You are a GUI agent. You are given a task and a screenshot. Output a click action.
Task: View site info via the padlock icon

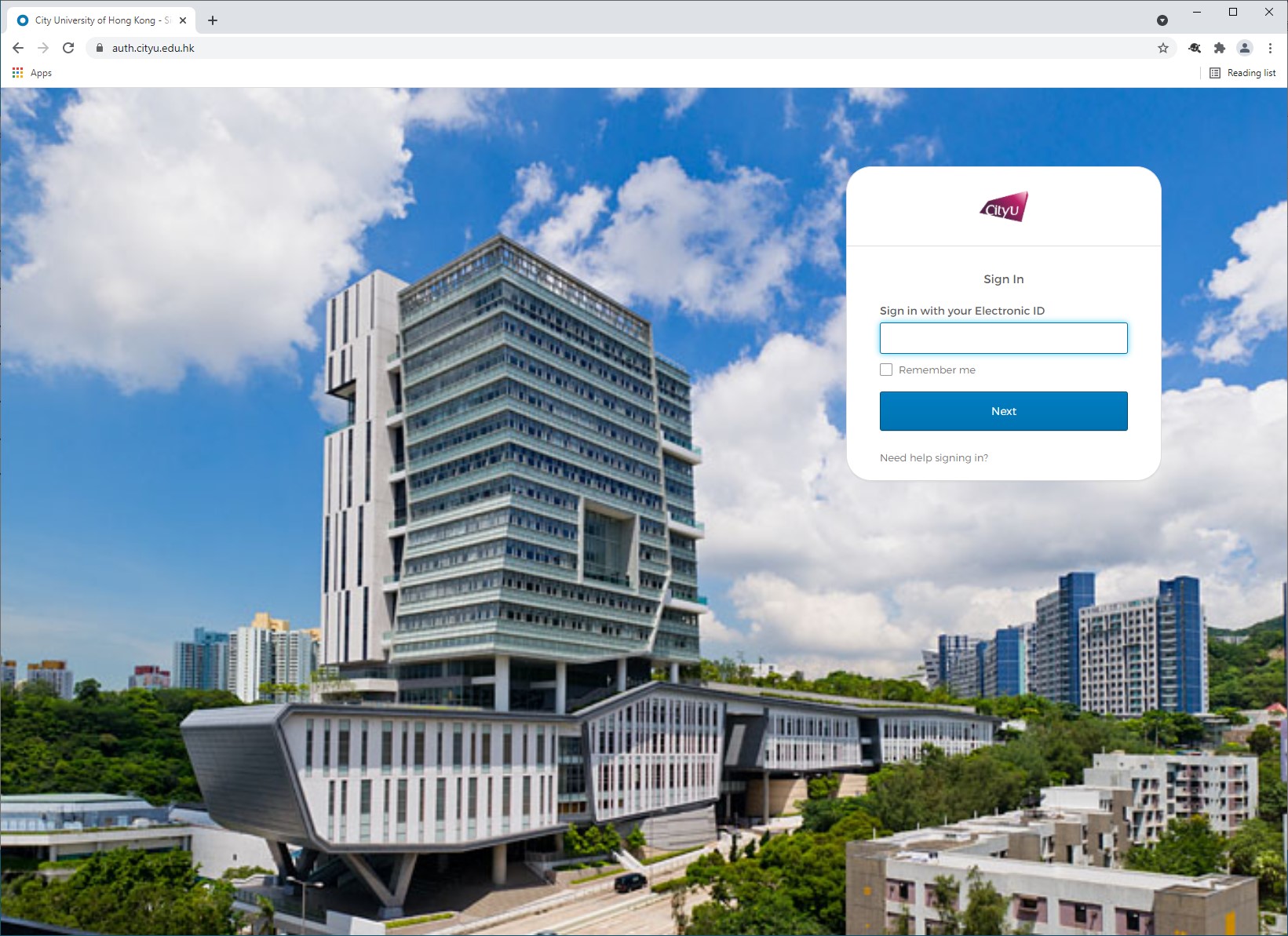pos(99,48)
